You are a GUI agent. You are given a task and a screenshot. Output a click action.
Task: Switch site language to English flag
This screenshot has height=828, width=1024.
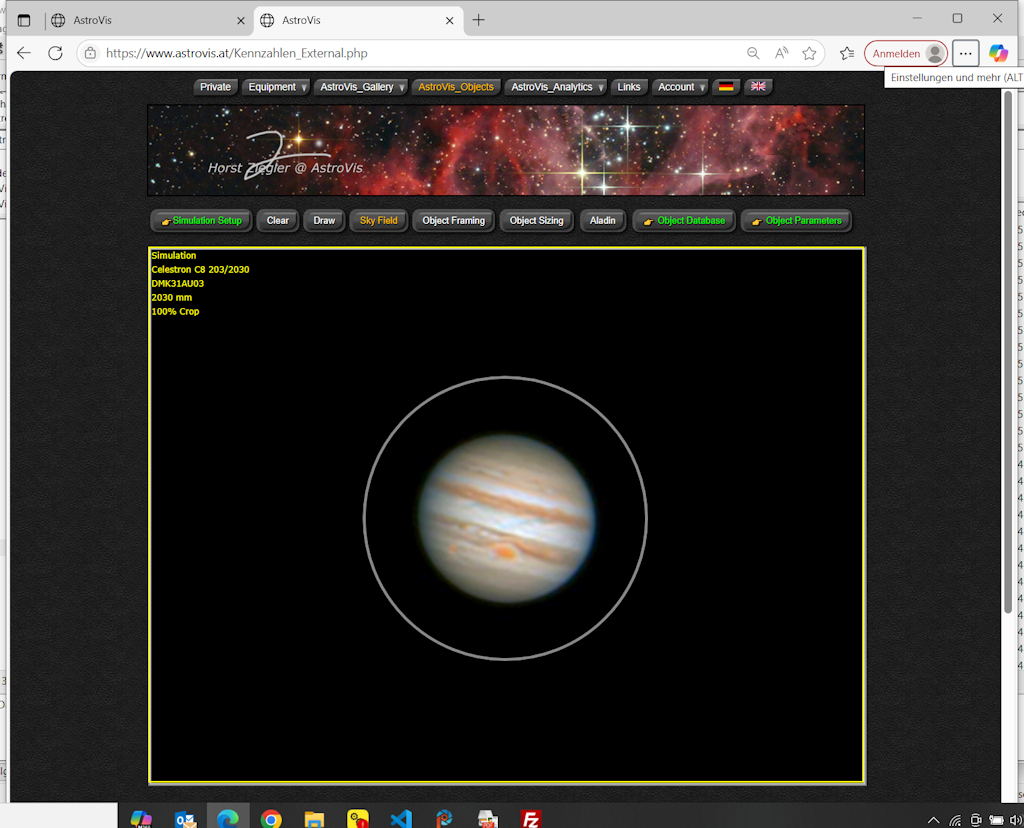pyautogui.click(x=758, y=87)
